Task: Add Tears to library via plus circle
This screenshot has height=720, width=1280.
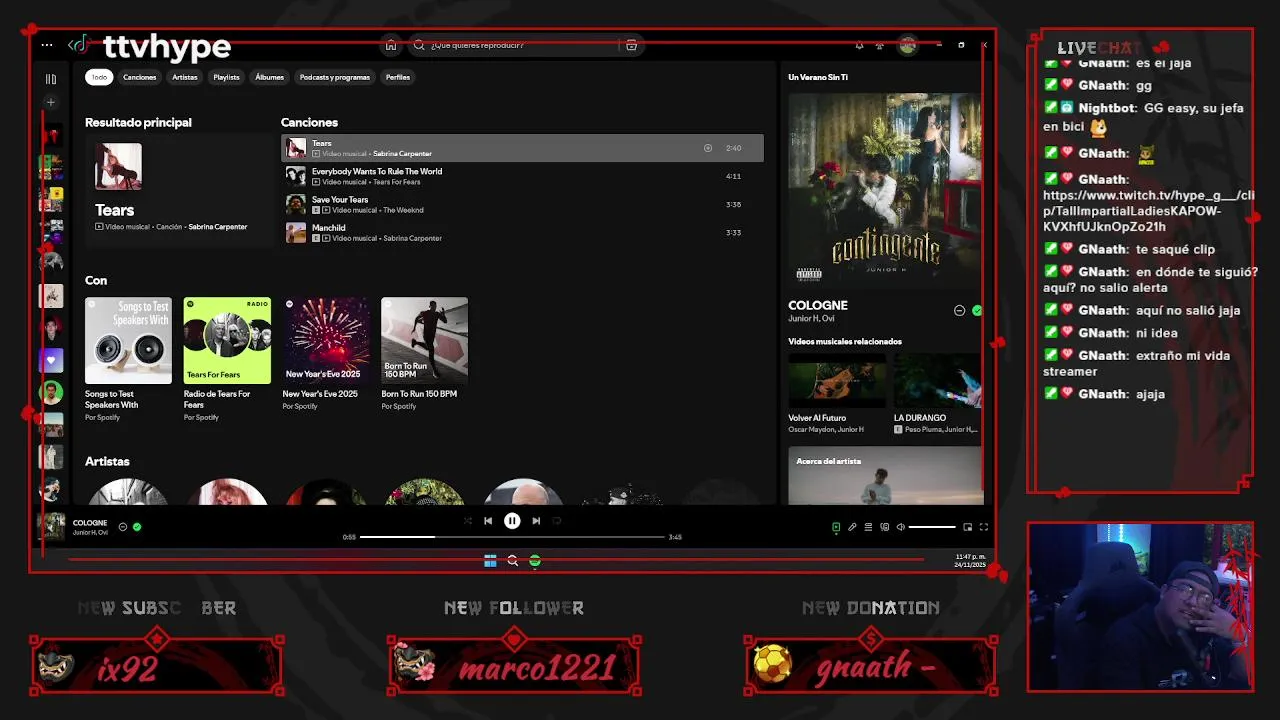Action: (x=708, y=148)
